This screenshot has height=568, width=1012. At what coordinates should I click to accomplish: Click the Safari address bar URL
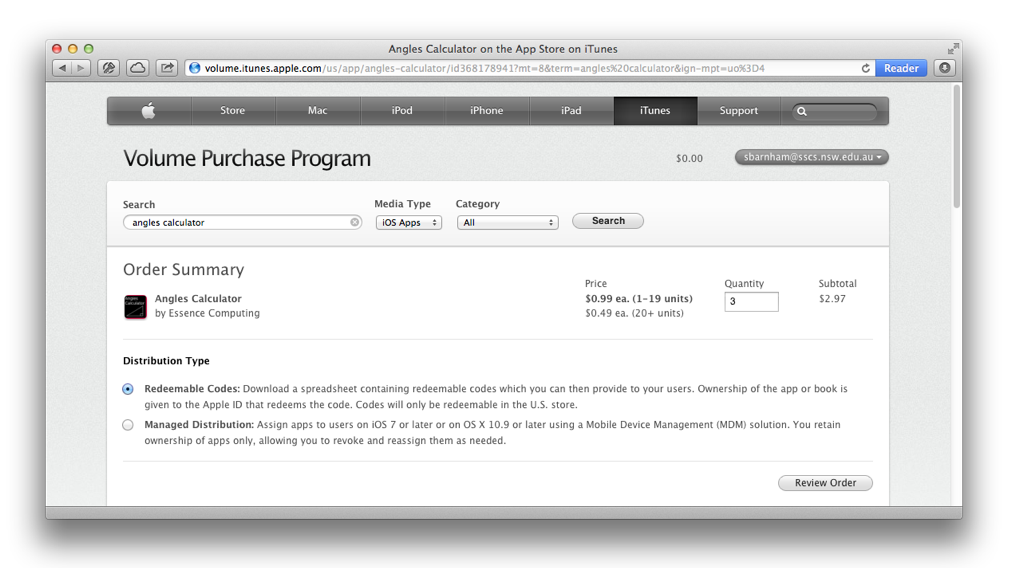click(x=484, y=68)
